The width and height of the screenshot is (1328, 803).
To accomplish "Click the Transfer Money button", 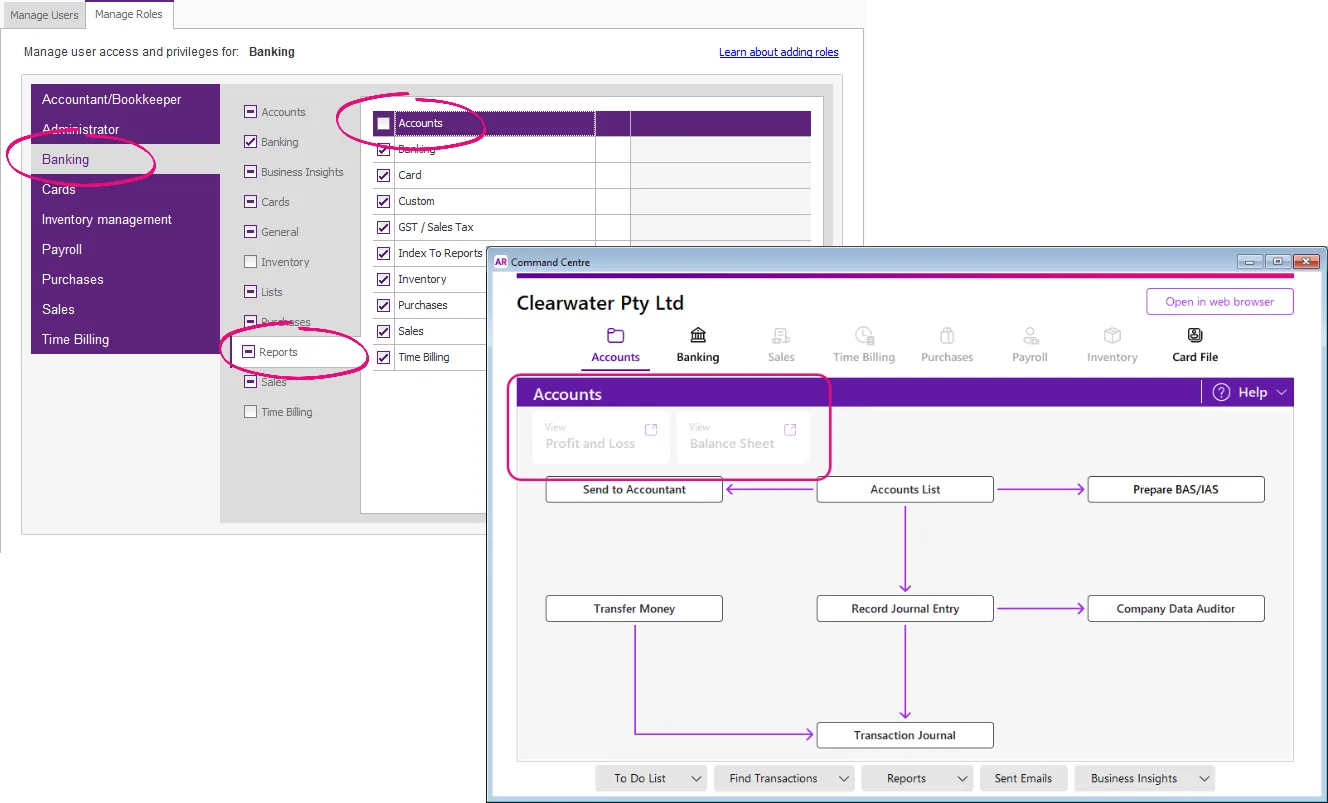I will tap(634, 609).
